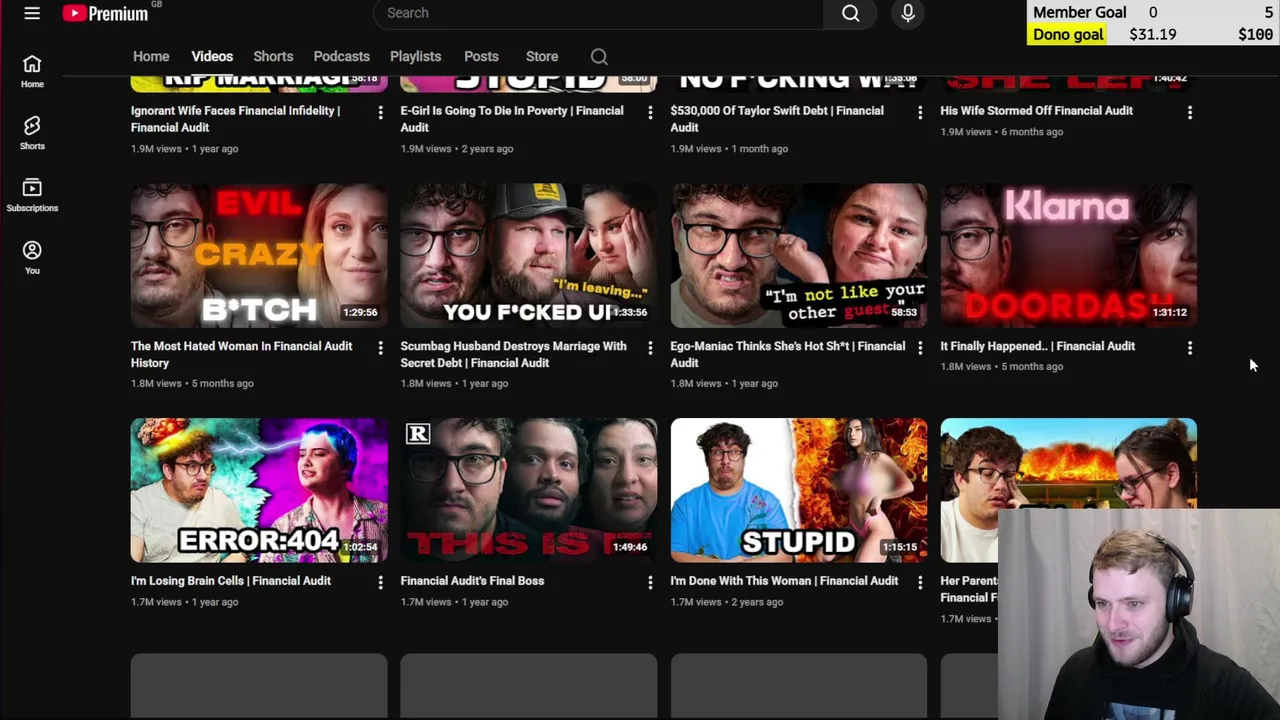
Task: Click the search magnifier button
Action: coord(850,13)
